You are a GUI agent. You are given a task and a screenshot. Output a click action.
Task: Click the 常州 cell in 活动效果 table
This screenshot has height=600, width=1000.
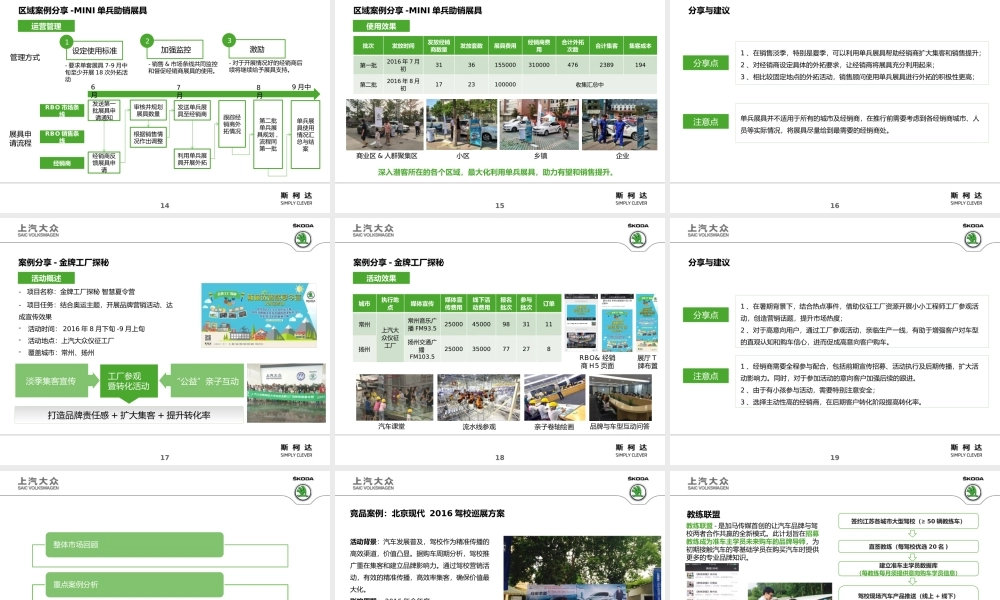(364, 325)
